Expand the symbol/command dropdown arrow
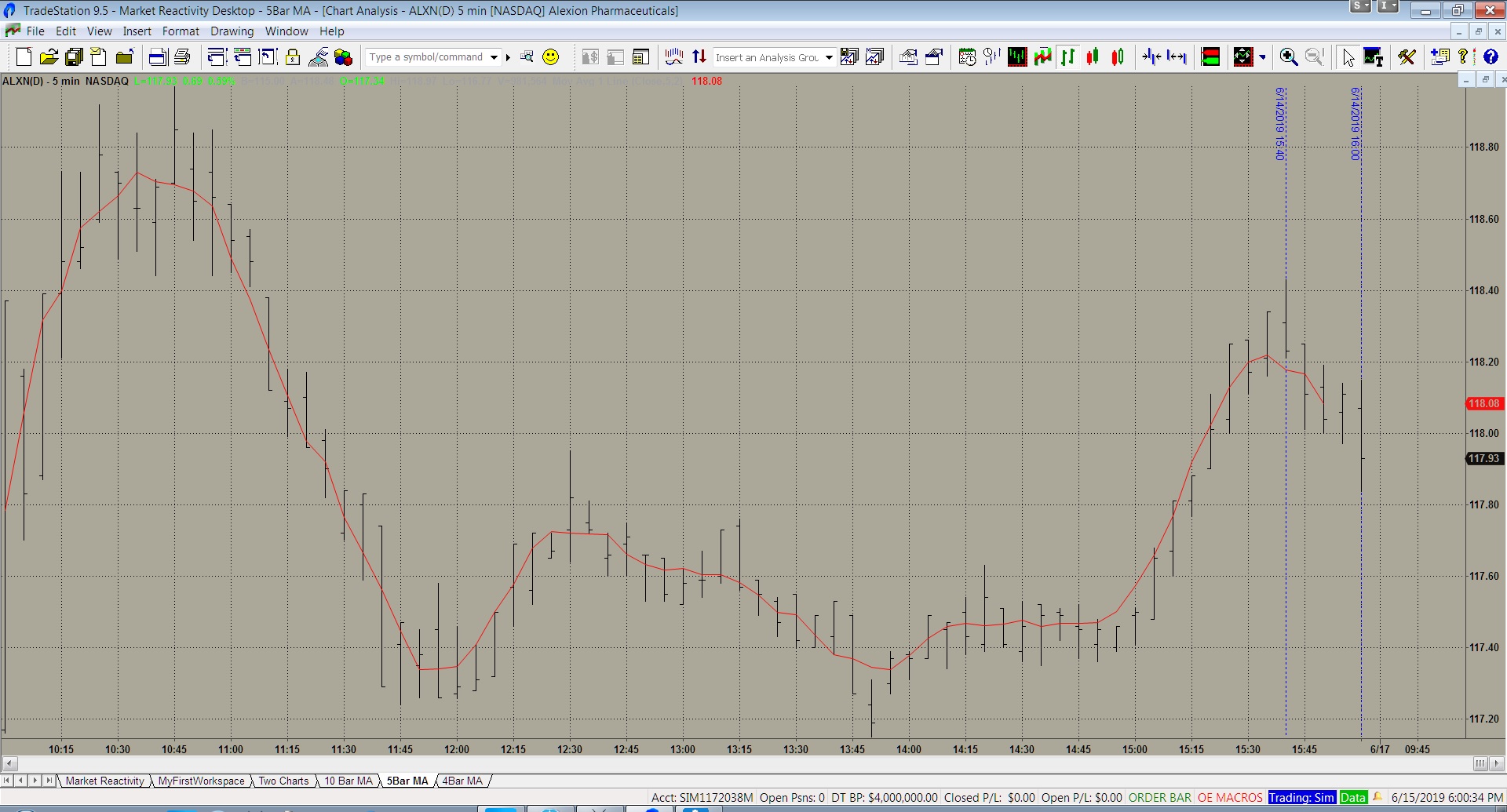The height and width of the screenshot is (812, 1507). coord(494,57)
